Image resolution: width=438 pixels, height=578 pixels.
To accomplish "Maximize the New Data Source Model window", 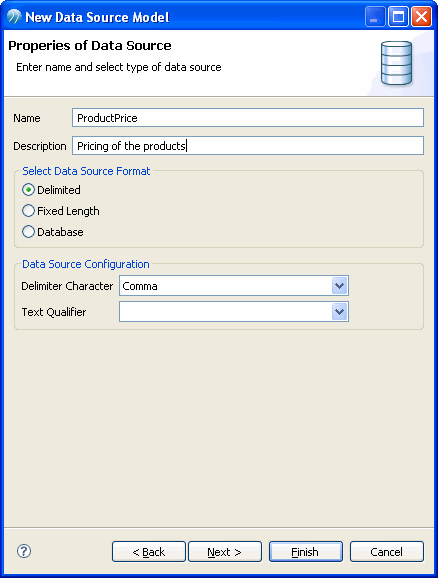I will point(398,17).
